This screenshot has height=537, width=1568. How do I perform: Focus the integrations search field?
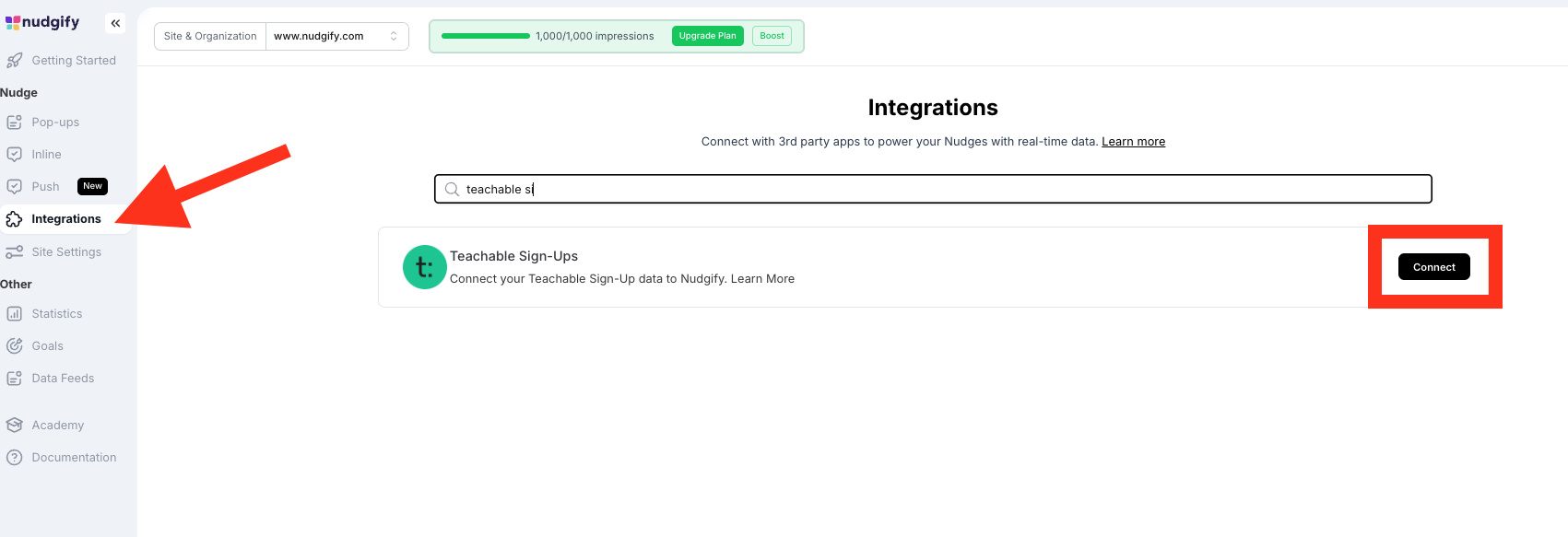[x=933, y=189]
